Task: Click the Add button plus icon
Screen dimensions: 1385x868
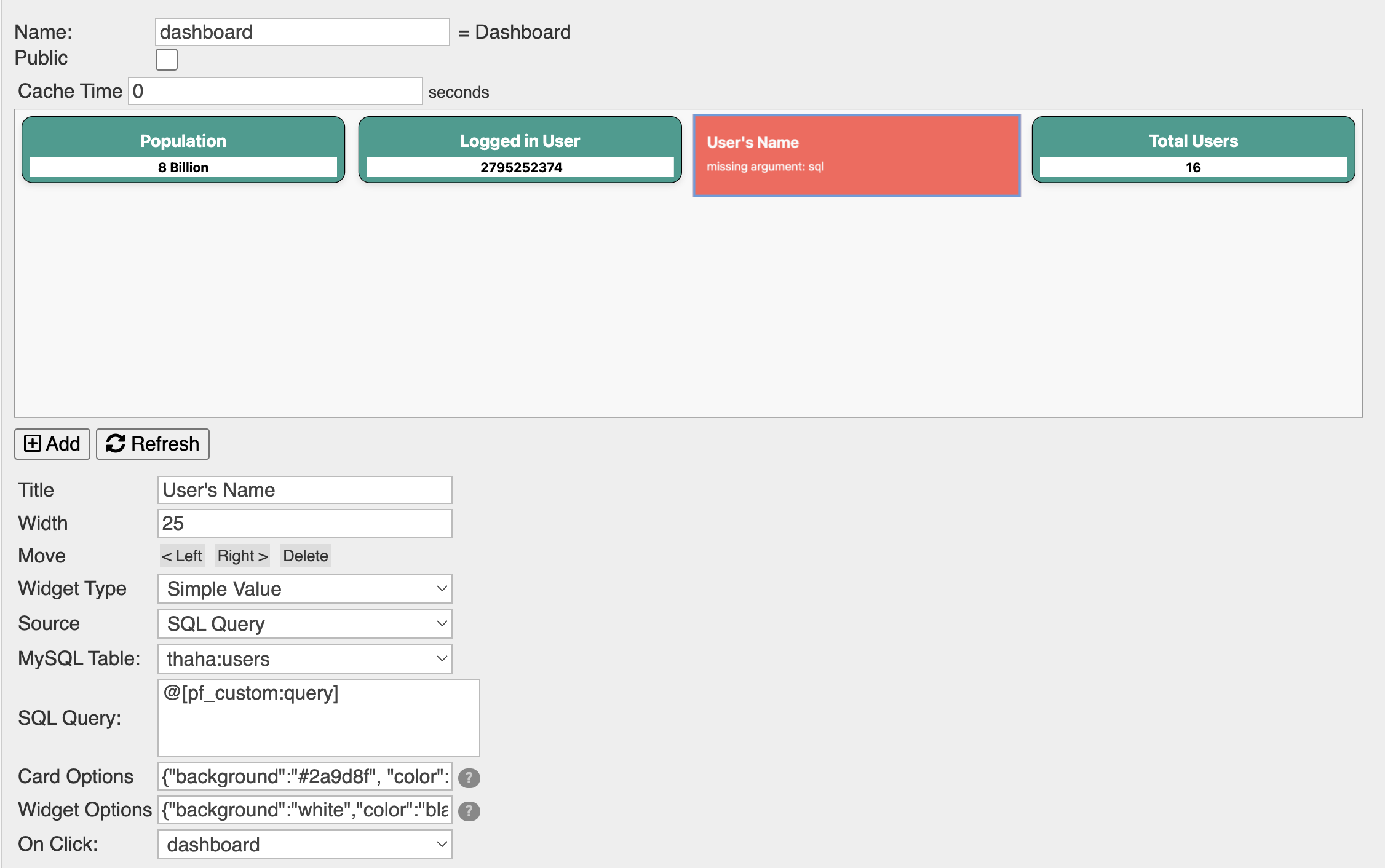Action: [x=33, y=443]
